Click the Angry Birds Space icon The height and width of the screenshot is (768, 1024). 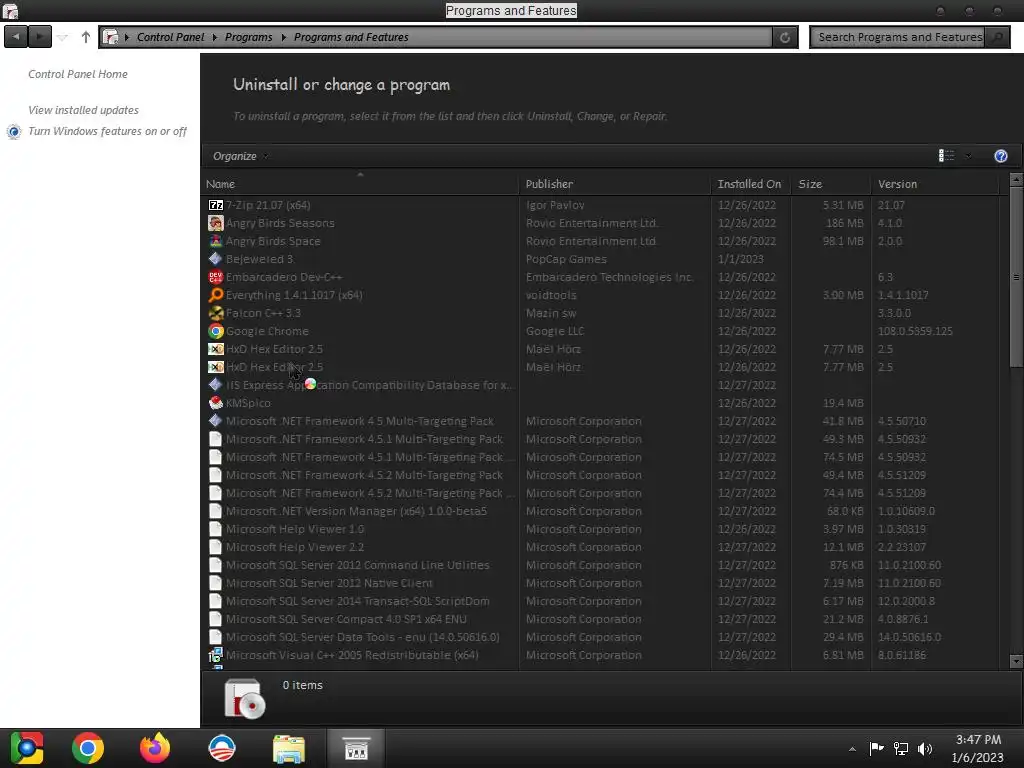(216, 241)
